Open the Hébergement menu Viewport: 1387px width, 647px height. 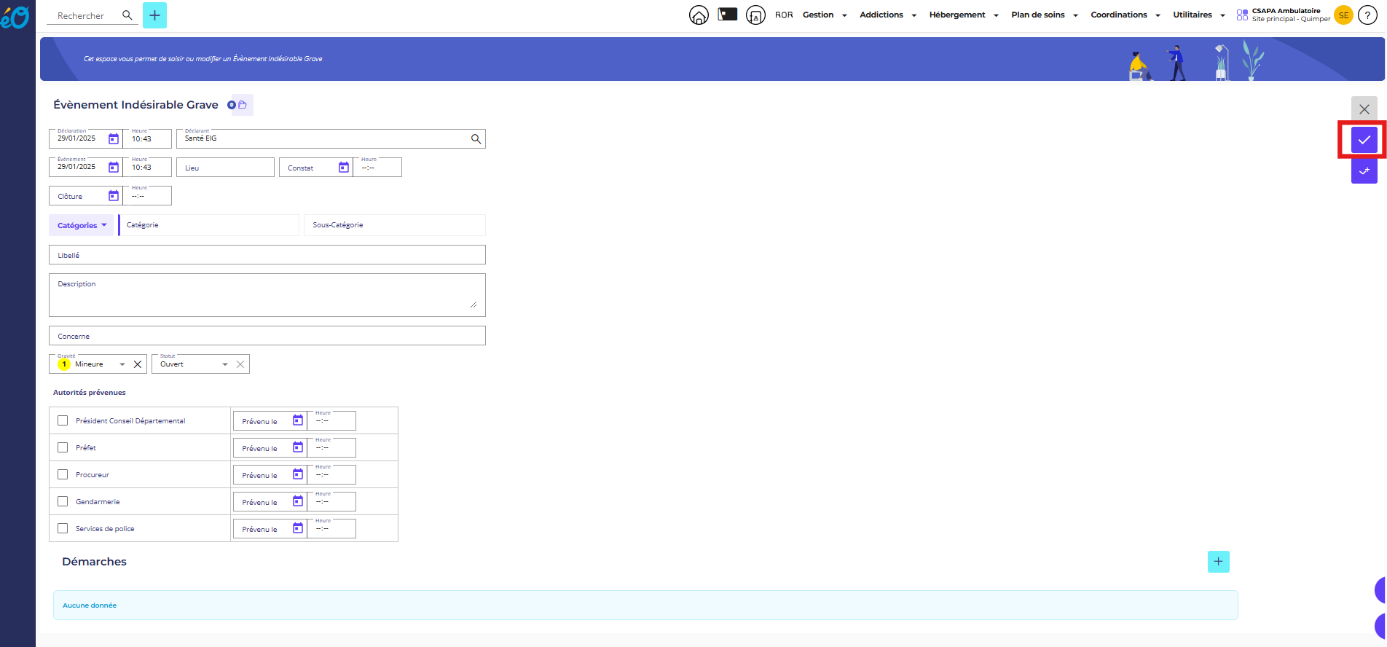click(x=962, y=15)
